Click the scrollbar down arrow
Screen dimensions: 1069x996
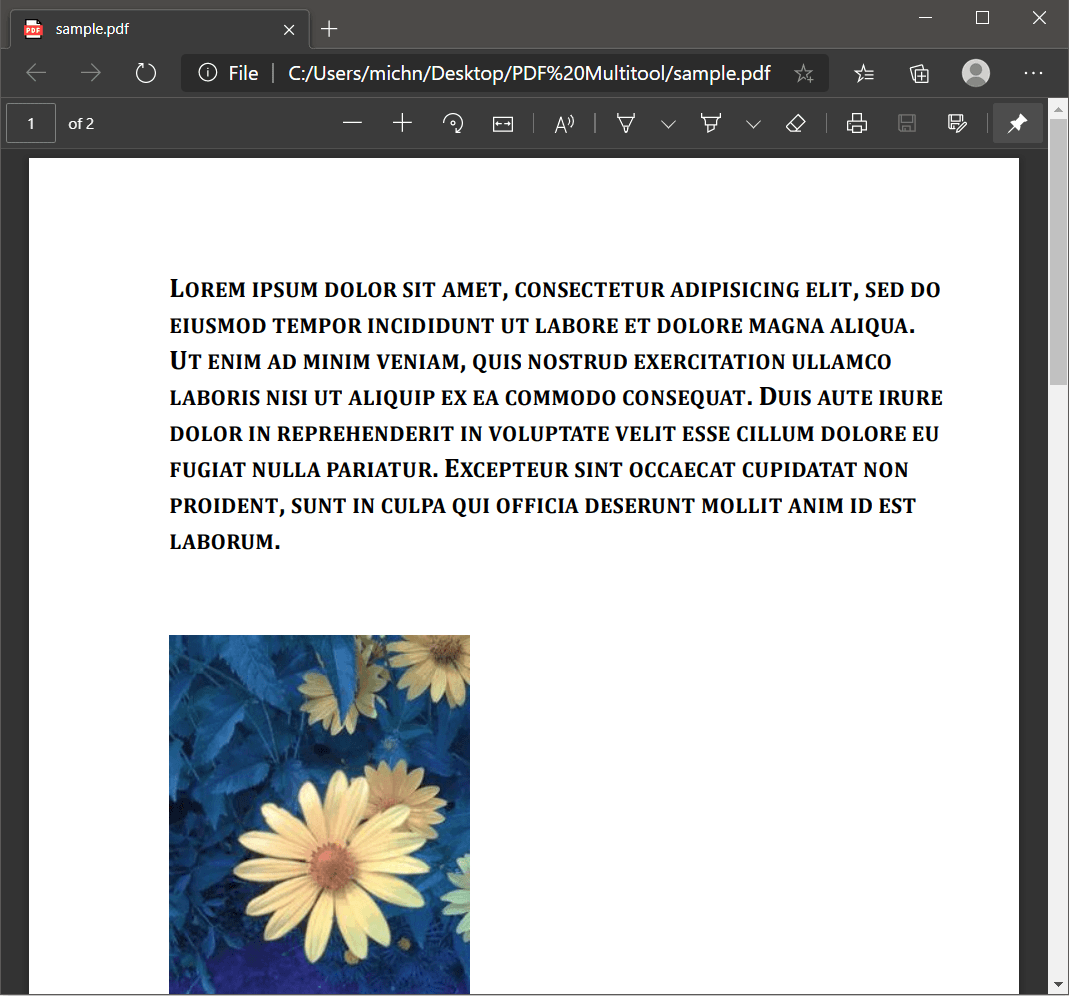(x=1058, y=985)
